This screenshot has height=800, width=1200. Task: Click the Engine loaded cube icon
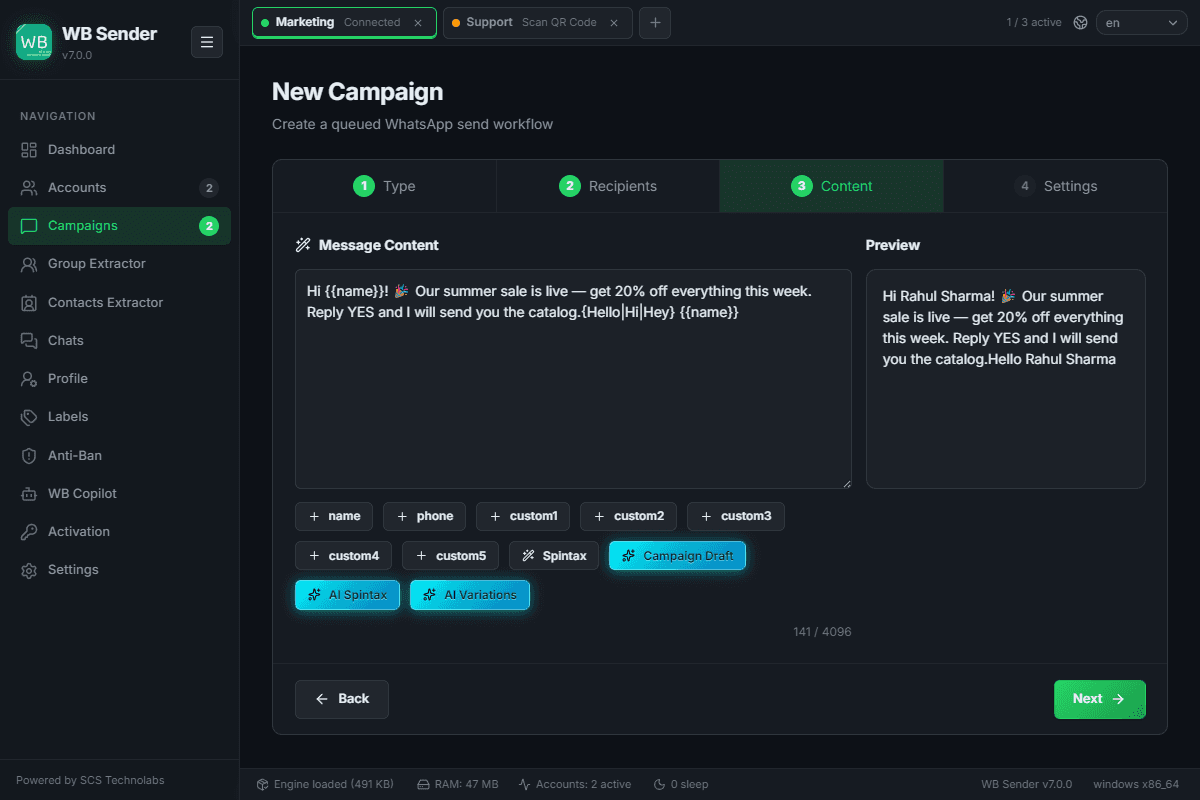pos(262,784)
